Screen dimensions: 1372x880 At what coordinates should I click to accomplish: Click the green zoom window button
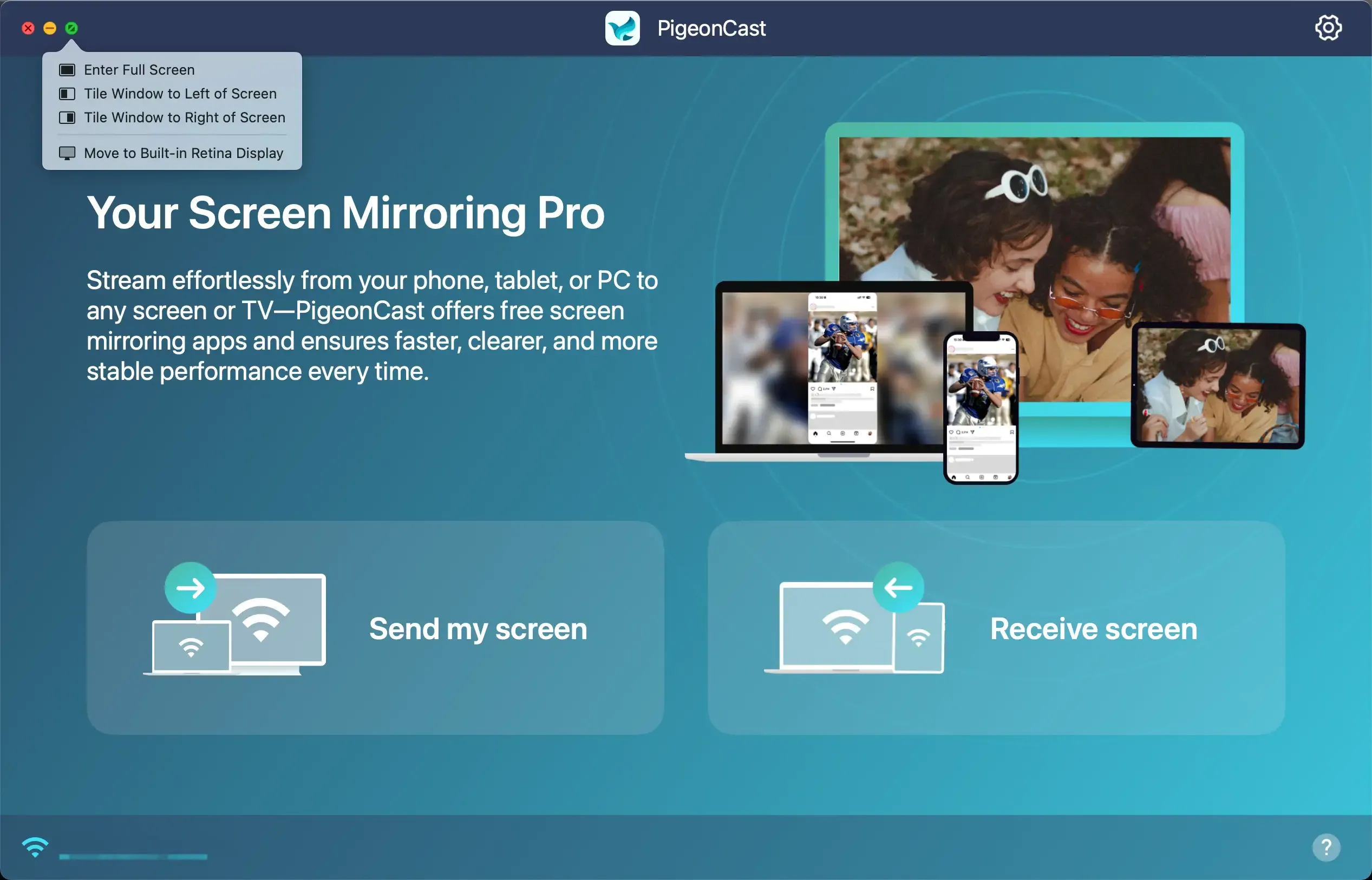click(71, 28)
